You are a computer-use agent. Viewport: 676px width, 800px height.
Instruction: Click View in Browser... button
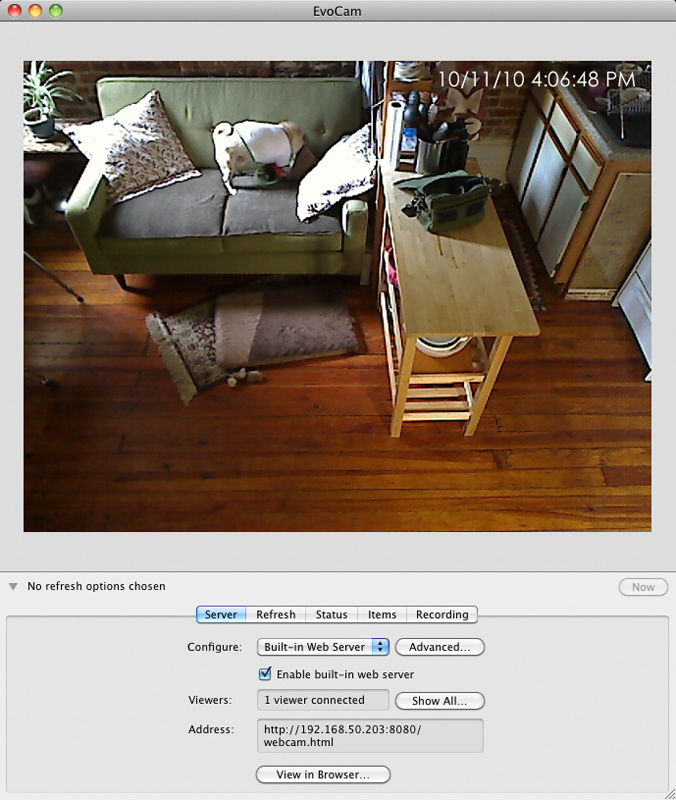[x=322, y=774]
